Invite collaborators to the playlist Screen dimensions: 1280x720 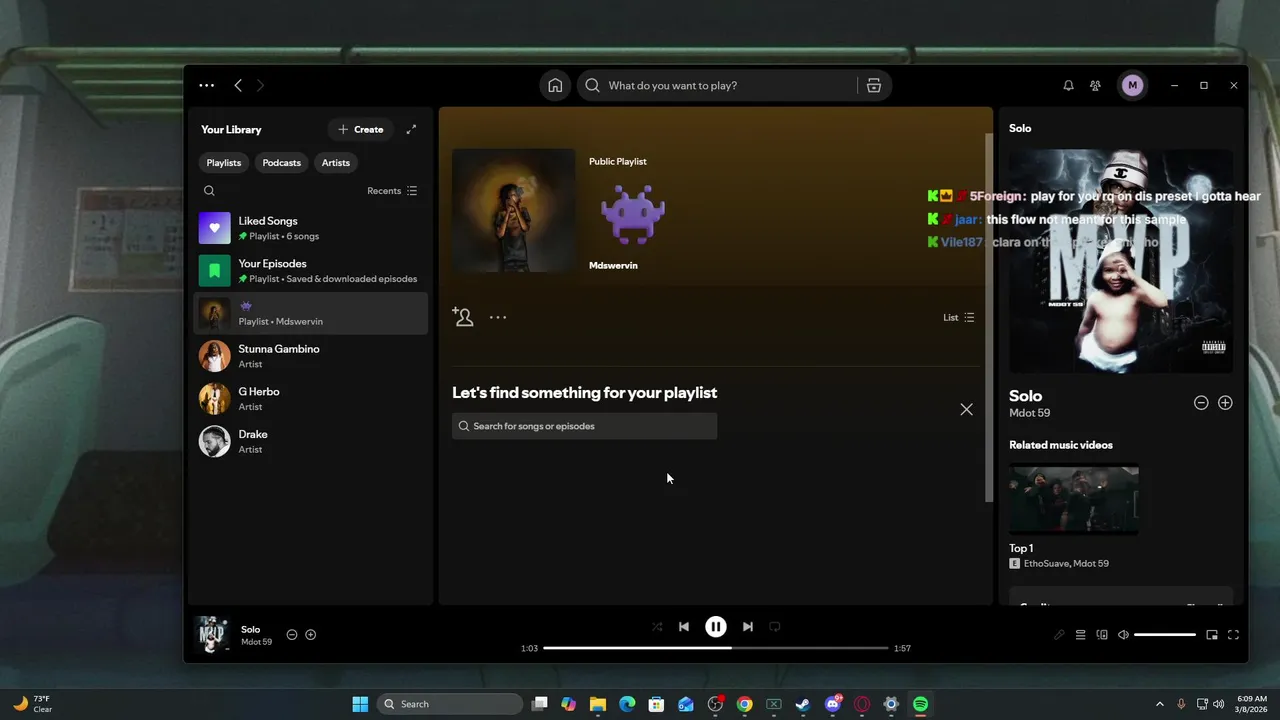pos(462,317)
